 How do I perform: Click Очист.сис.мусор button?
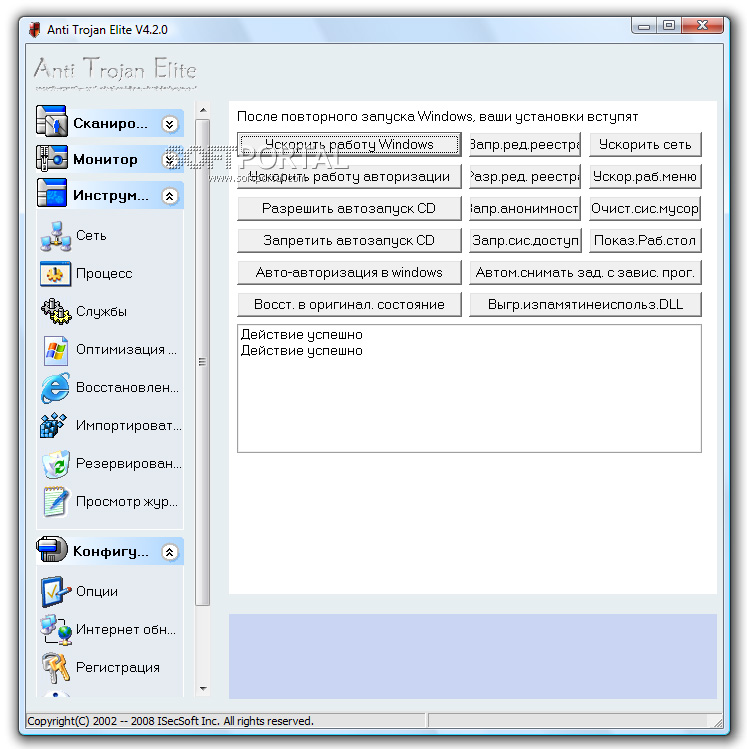(x=645, y=209)
